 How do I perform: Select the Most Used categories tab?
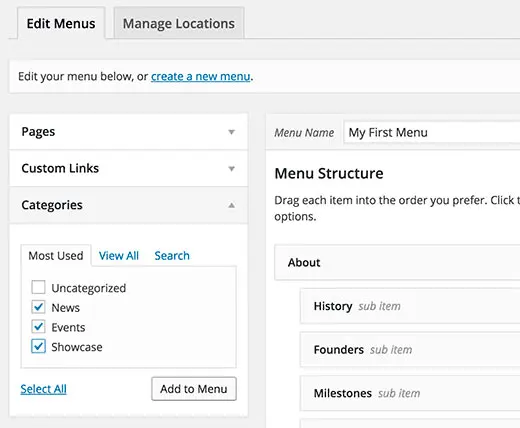[x=56, y=256]
